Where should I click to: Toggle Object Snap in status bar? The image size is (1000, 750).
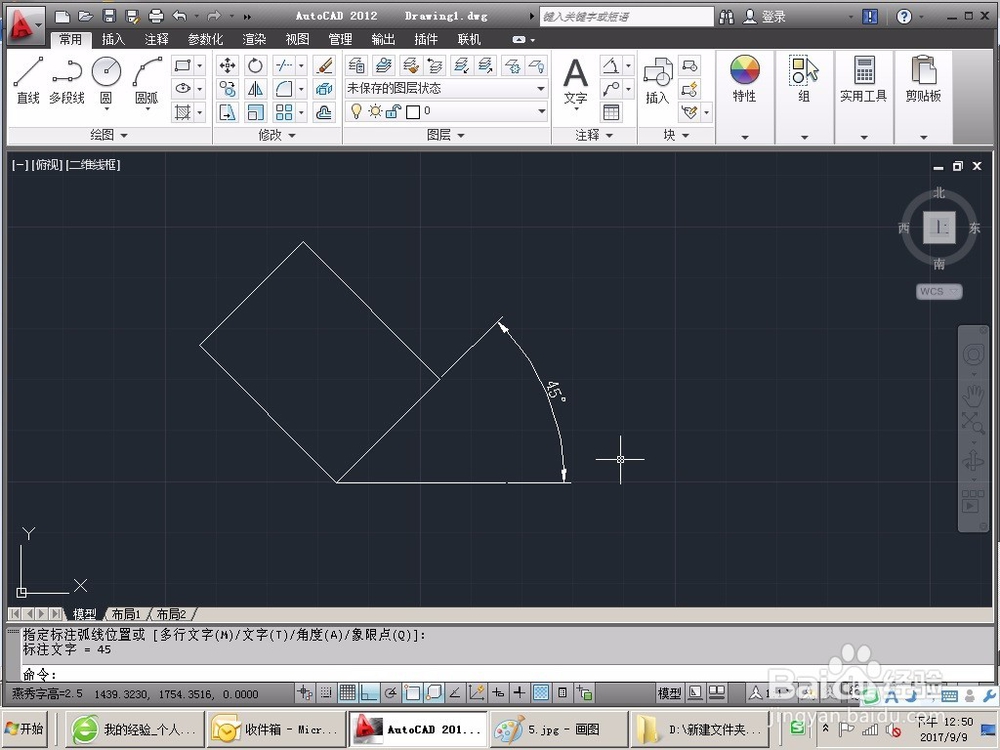click(x=413, y=693)
